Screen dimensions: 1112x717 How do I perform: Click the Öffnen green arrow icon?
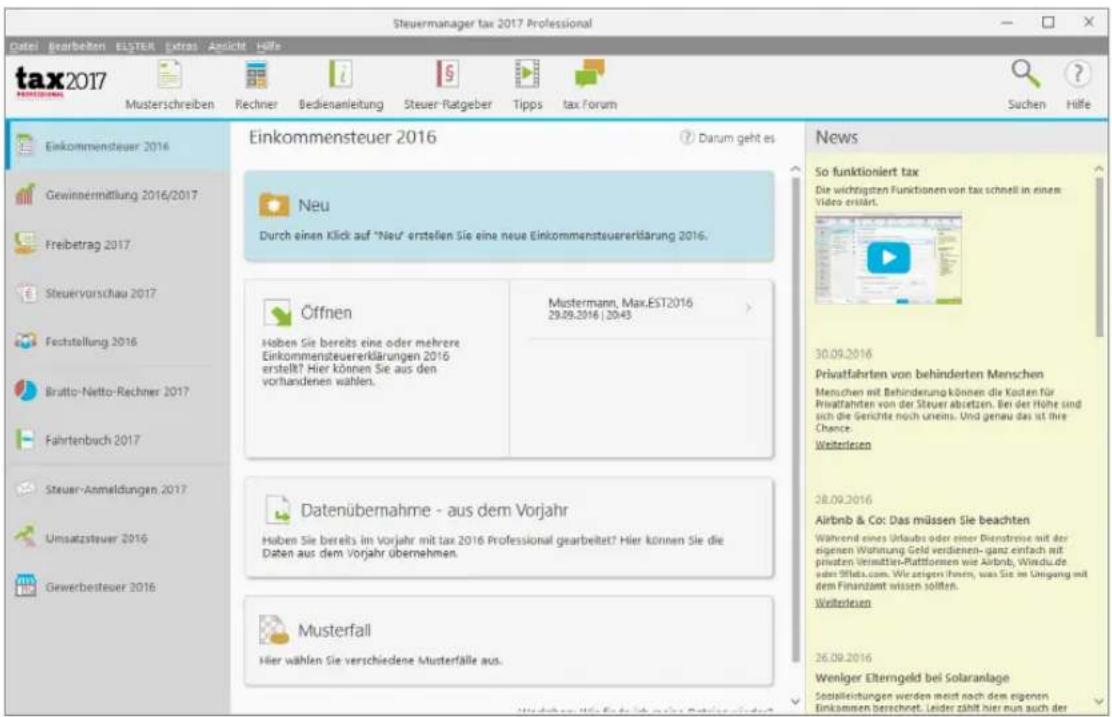277,312
